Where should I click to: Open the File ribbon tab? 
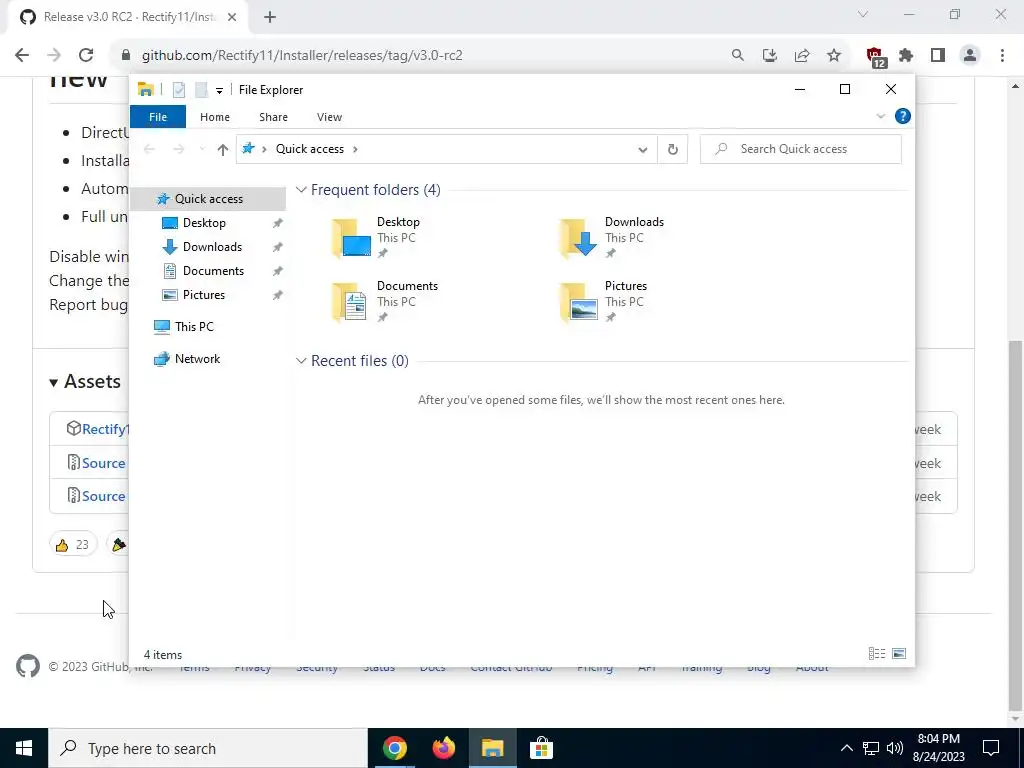(157, 117)
